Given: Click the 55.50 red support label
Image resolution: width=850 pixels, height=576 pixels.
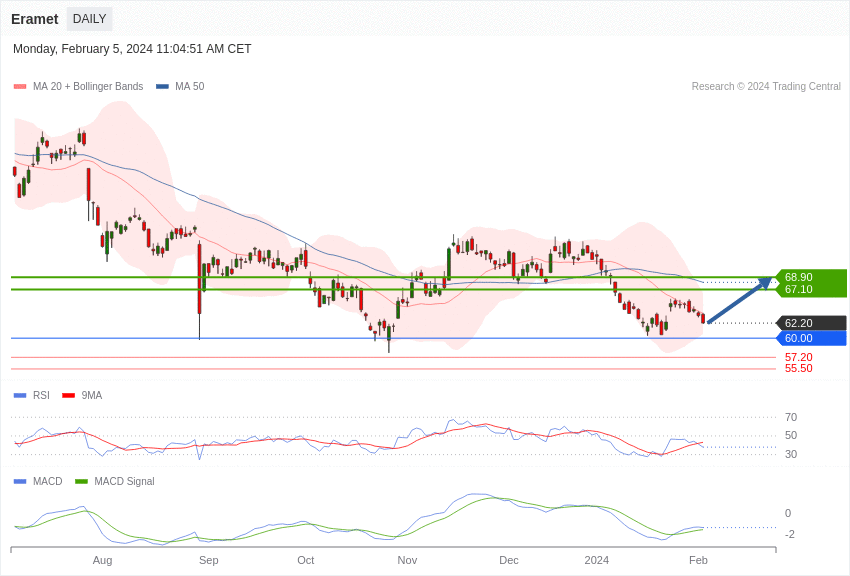Looking at the screenshot, I should [x=798, y=368].
